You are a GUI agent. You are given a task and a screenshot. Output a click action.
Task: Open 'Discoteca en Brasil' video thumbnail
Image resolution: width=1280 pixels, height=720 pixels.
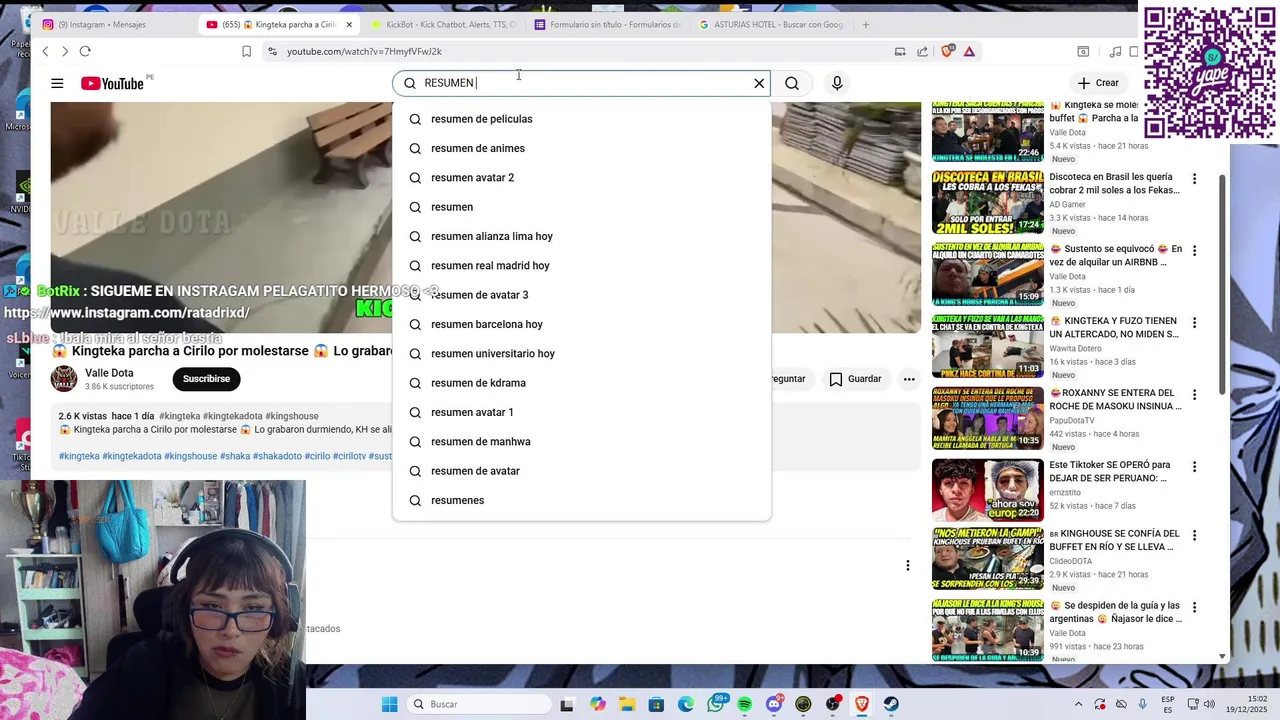[x=988, y=202]
